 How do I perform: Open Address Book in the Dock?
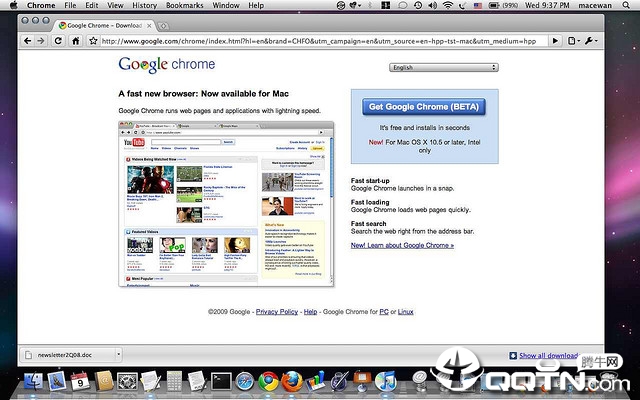tap(104, 382)
